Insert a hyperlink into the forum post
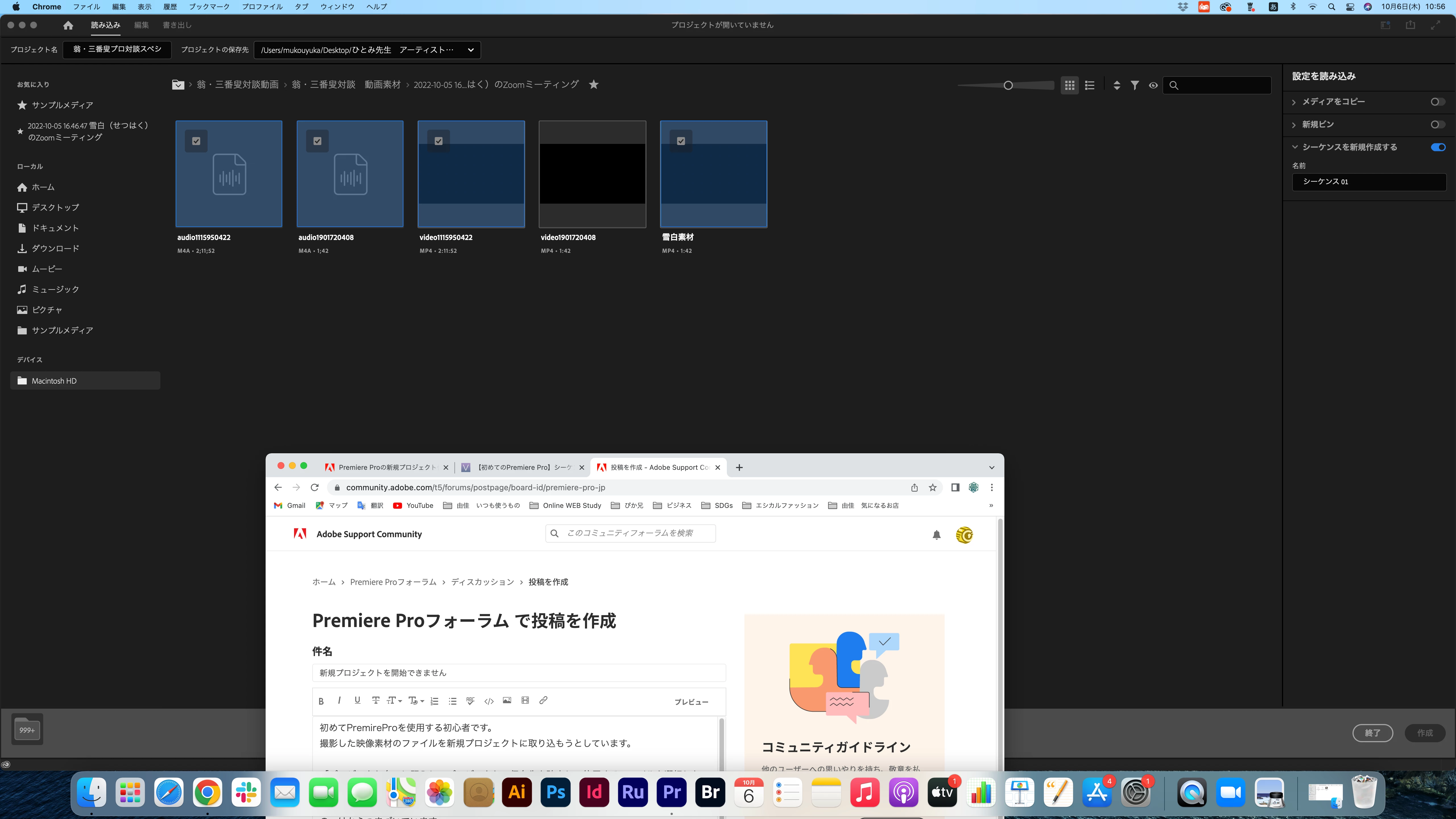 click(543, 700)
